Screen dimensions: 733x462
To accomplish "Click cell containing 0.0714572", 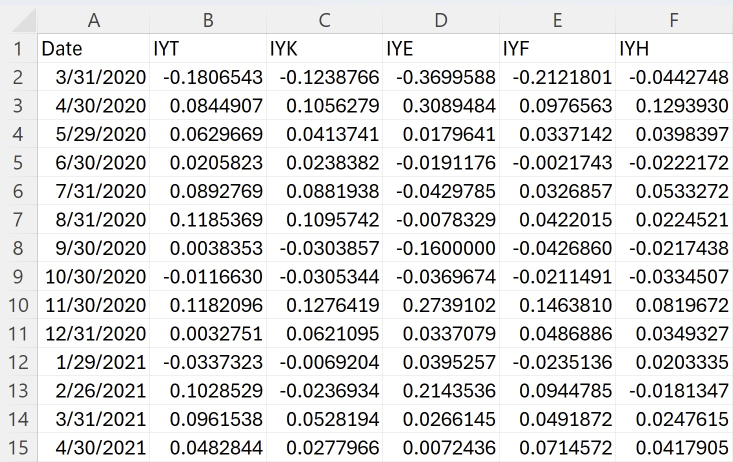I will [557, 448].
